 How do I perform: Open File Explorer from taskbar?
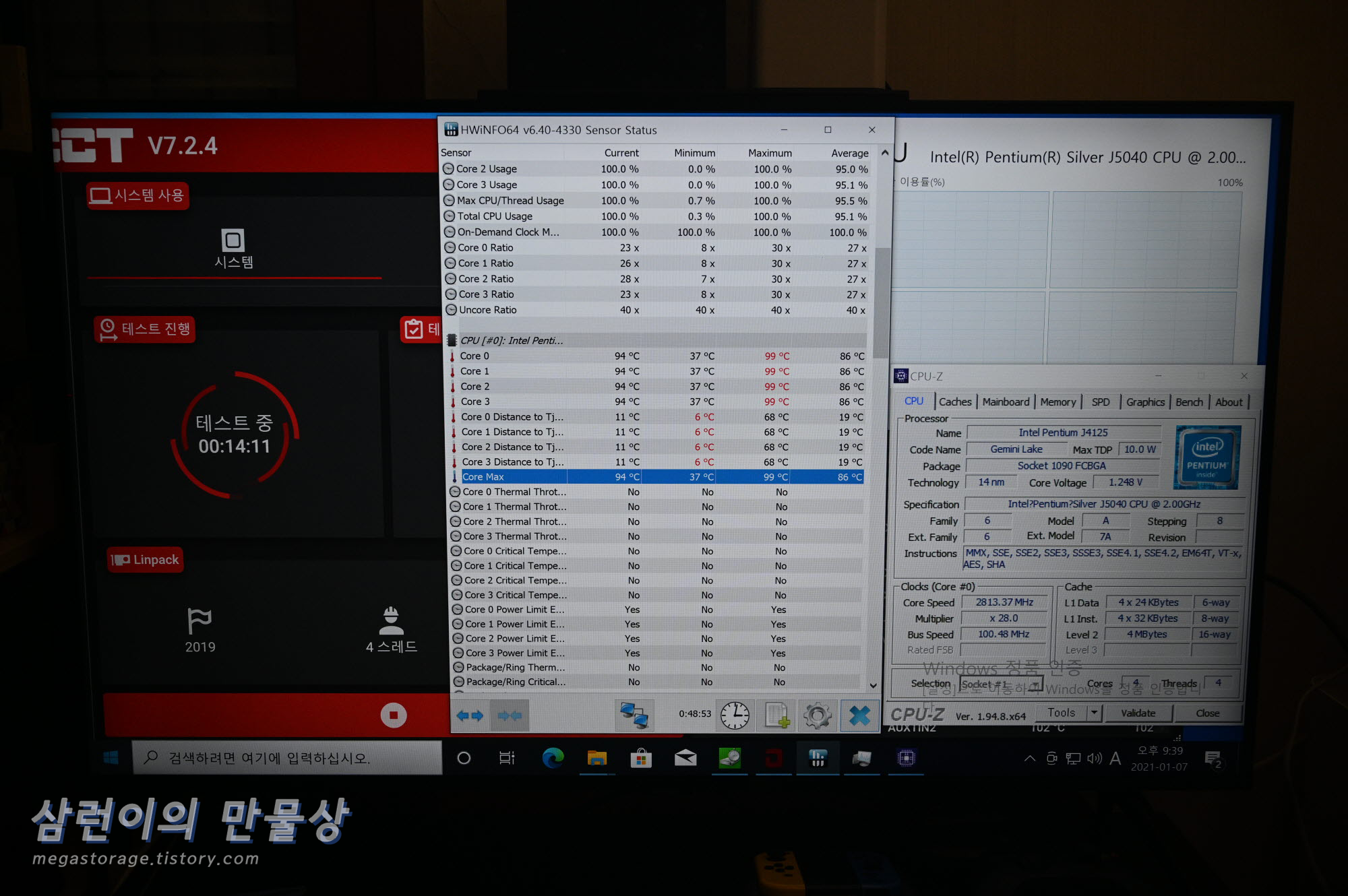597,759
